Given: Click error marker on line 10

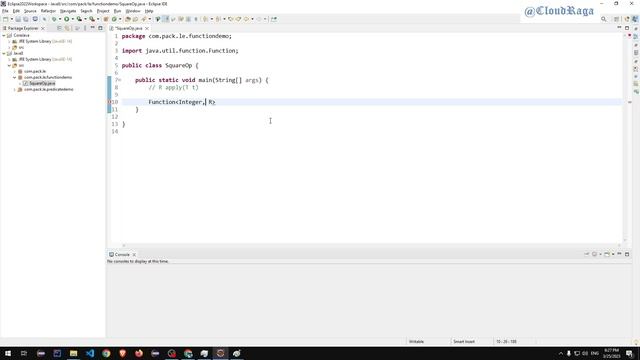Looking at the screenshot, I should pyautogui.click(x=109, y=102).
